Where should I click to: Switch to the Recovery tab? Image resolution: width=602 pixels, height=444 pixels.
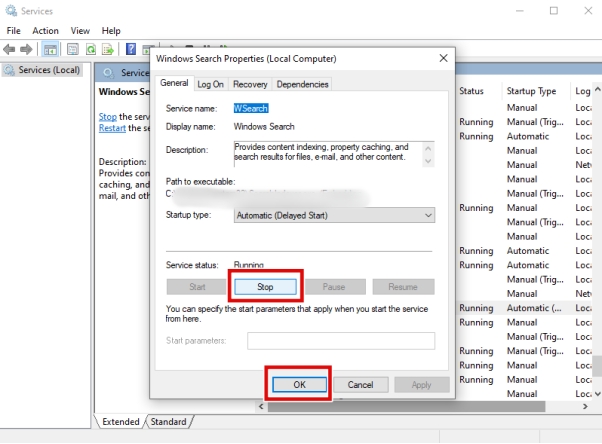(x=250, y=84)
